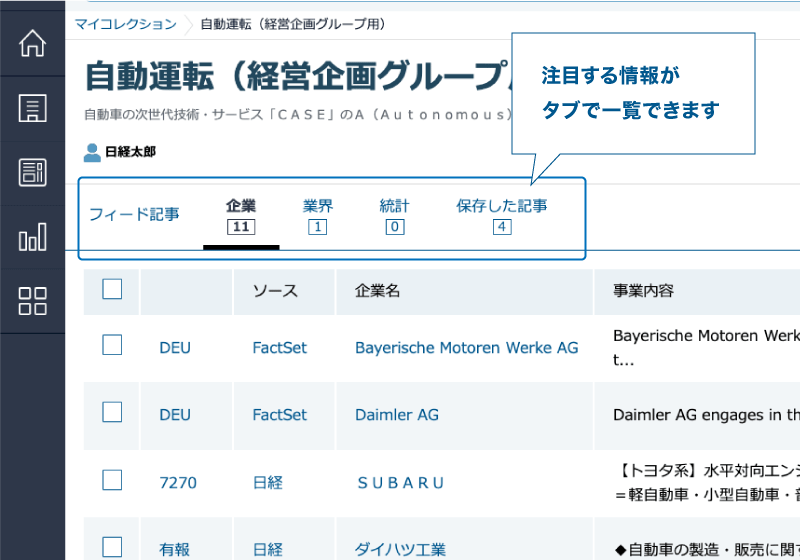Click Daimler AG engages business description
This screenshot has width=800, height=560.
pyautogui.click(x=707, y=415)
